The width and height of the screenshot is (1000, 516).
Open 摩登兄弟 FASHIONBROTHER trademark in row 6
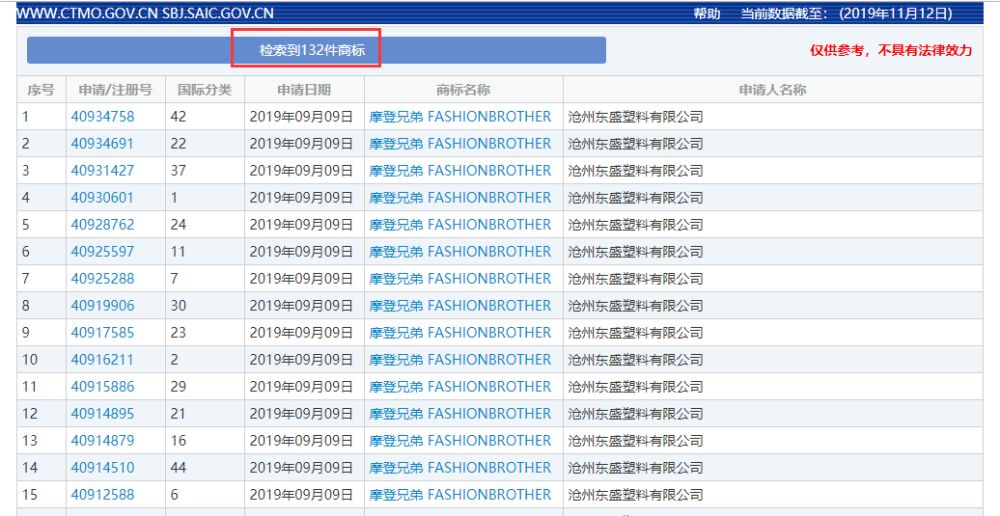tap(460, 251)
